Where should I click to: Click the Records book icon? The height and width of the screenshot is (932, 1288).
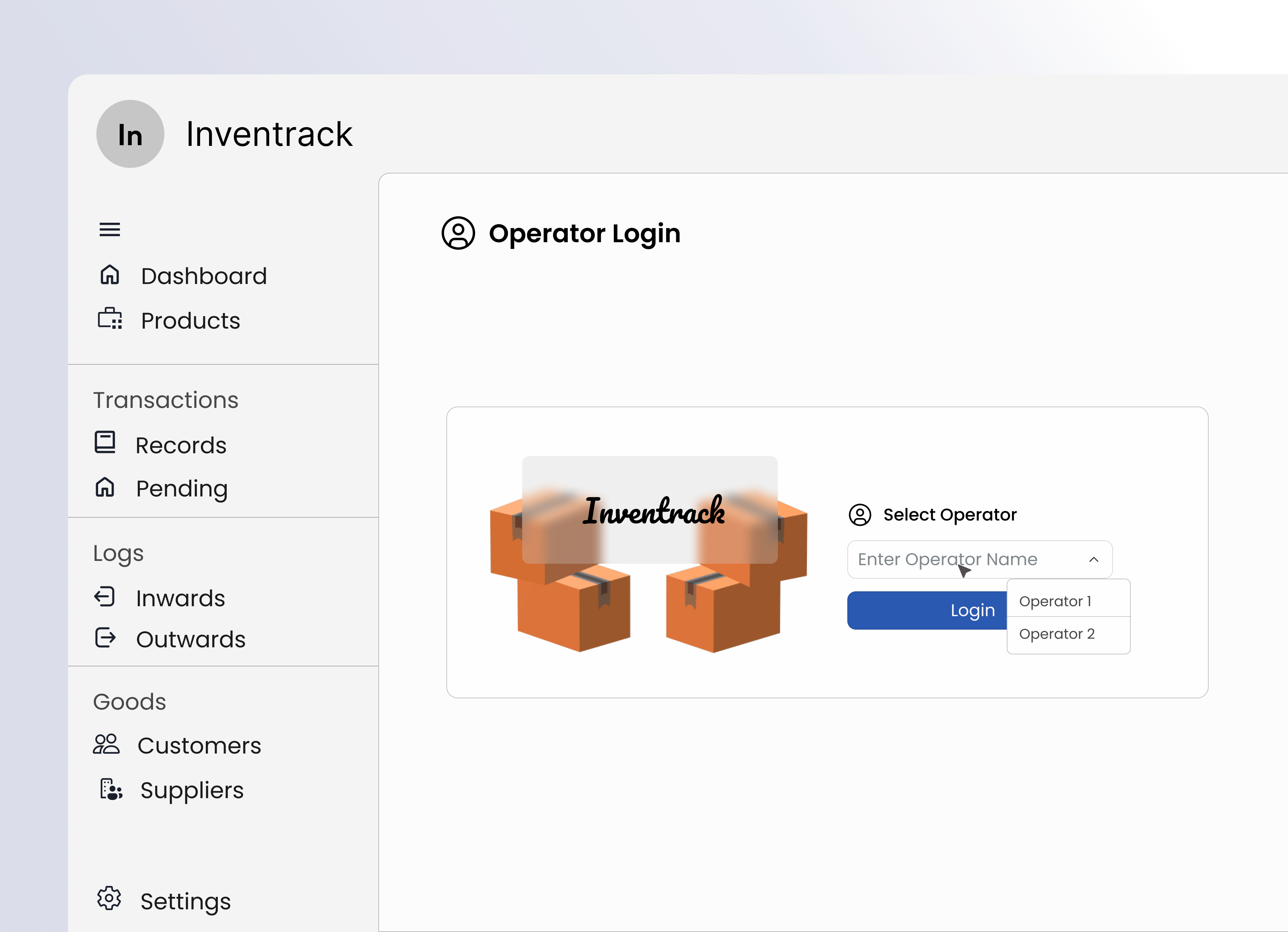pos(105,443)
